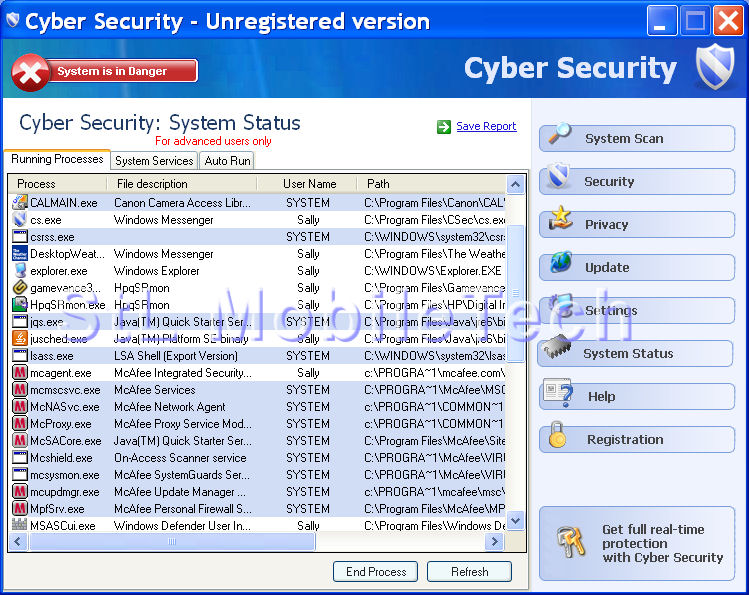This screenshot has width=749, height=595.
Task: Click the Refresh button
Action: click(469, 572)
